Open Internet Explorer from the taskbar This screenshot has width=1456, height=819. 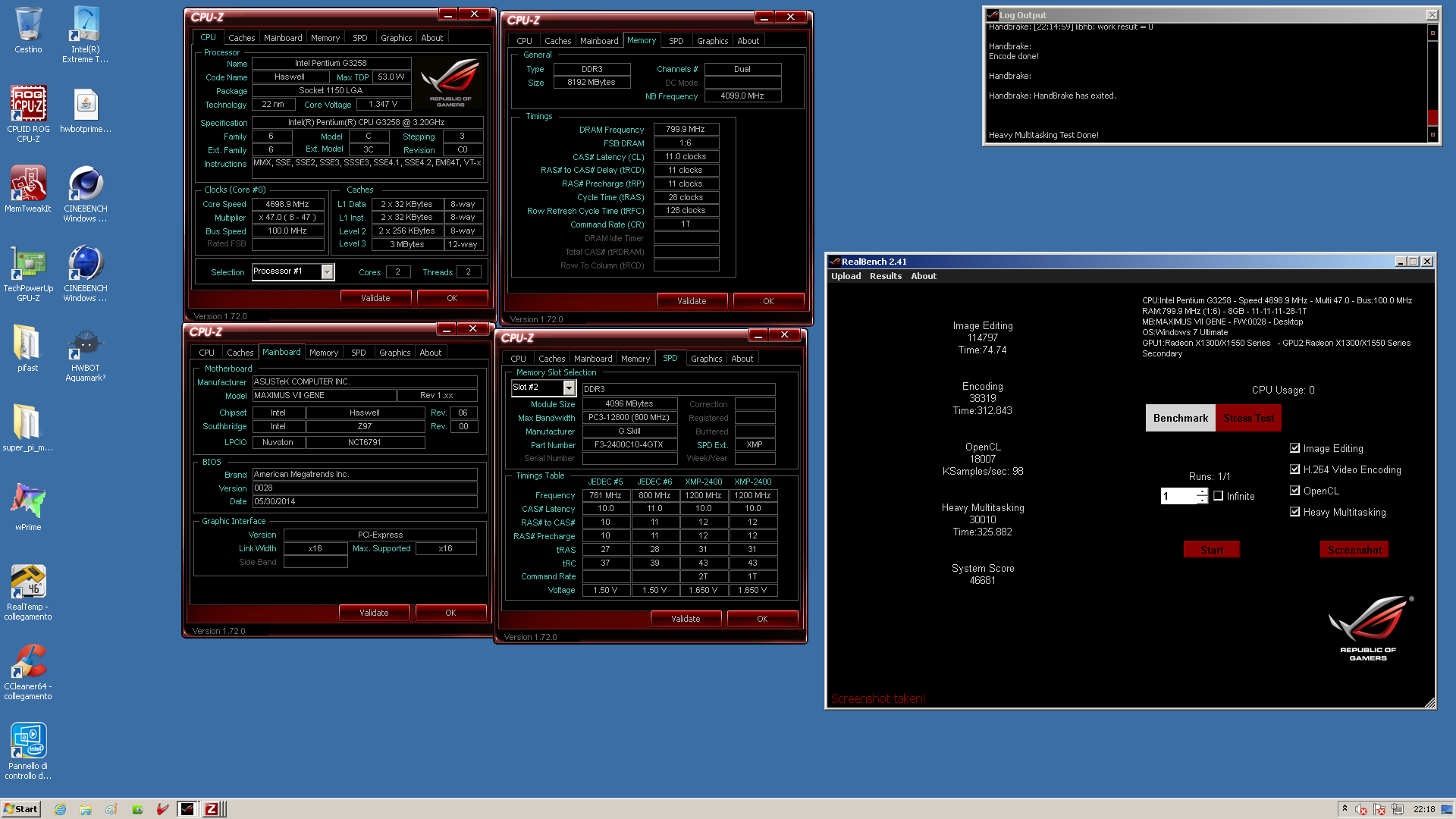(60, 809)
